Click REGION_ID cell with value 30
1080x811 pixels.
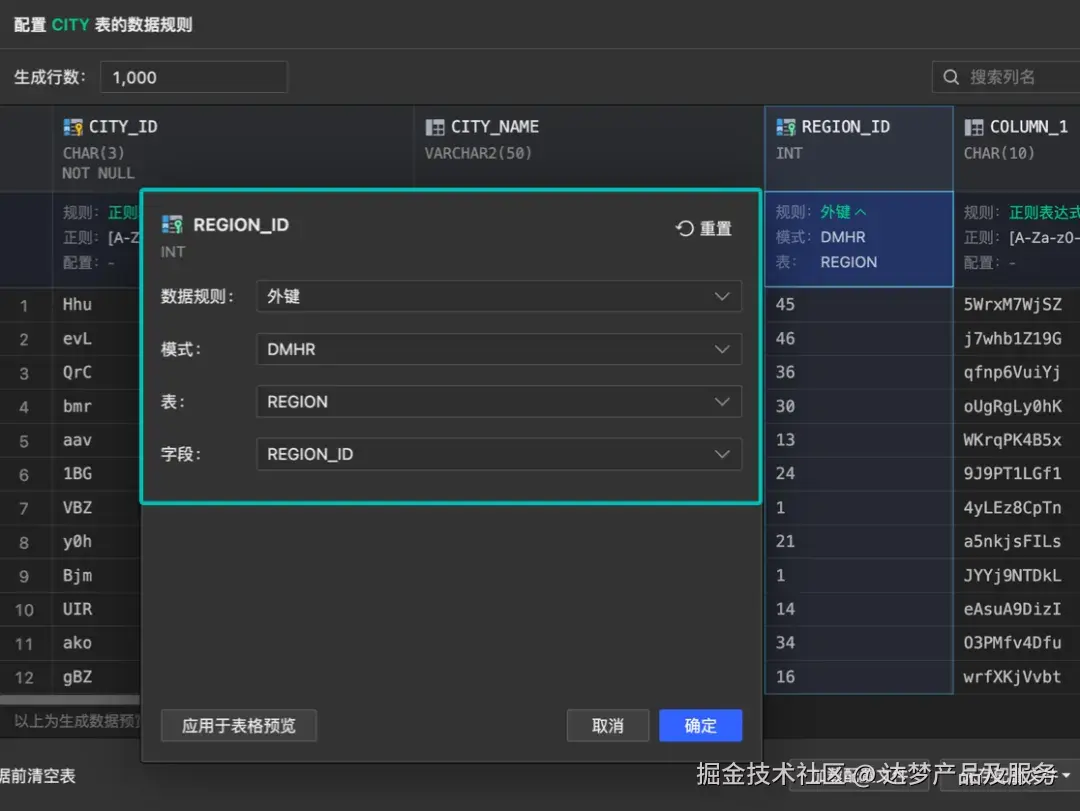point(859,406)
